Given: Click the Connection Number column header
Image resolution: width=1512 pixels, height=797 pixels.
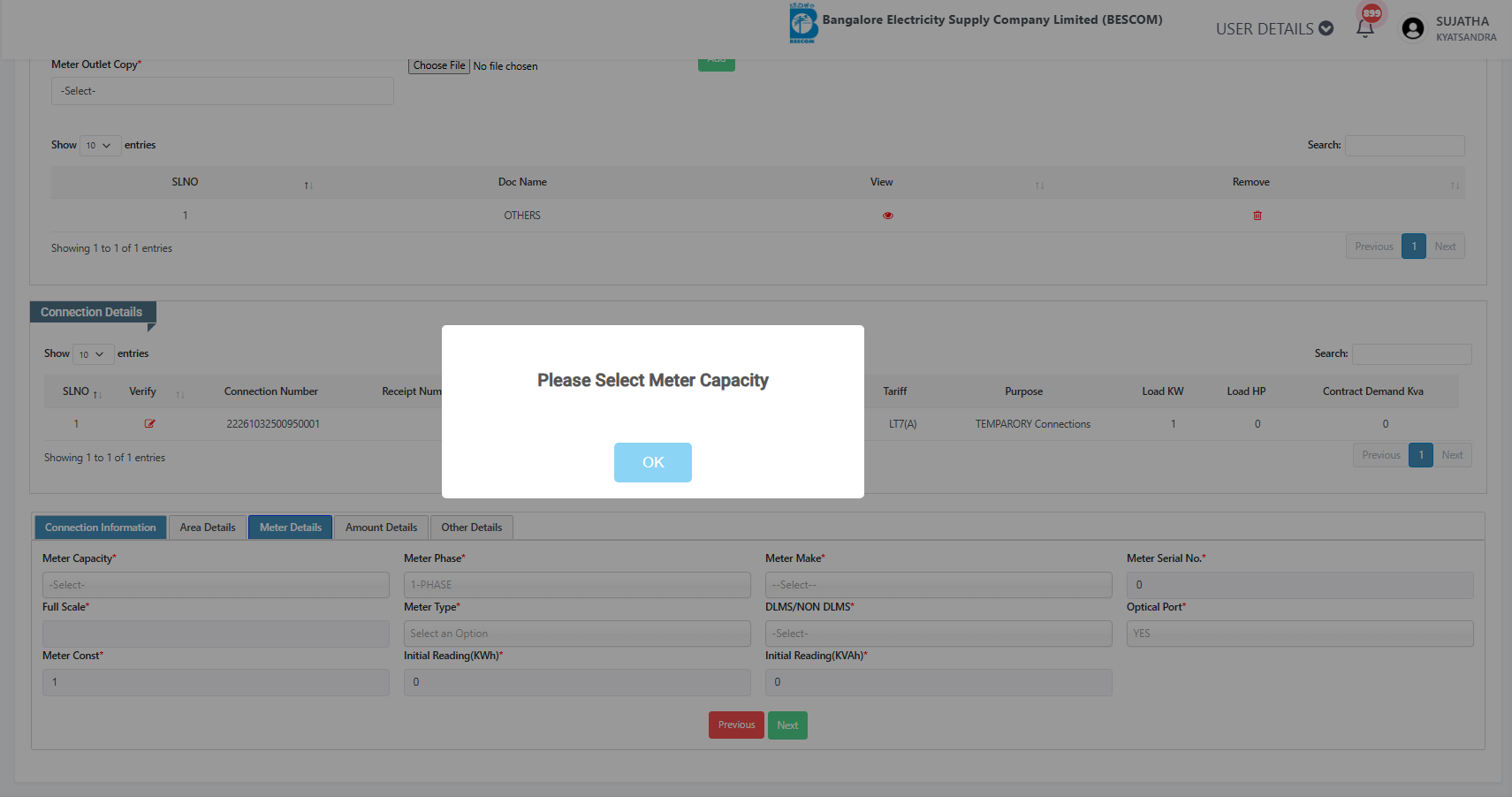Looking at the screenshot, I should point(270,391).
